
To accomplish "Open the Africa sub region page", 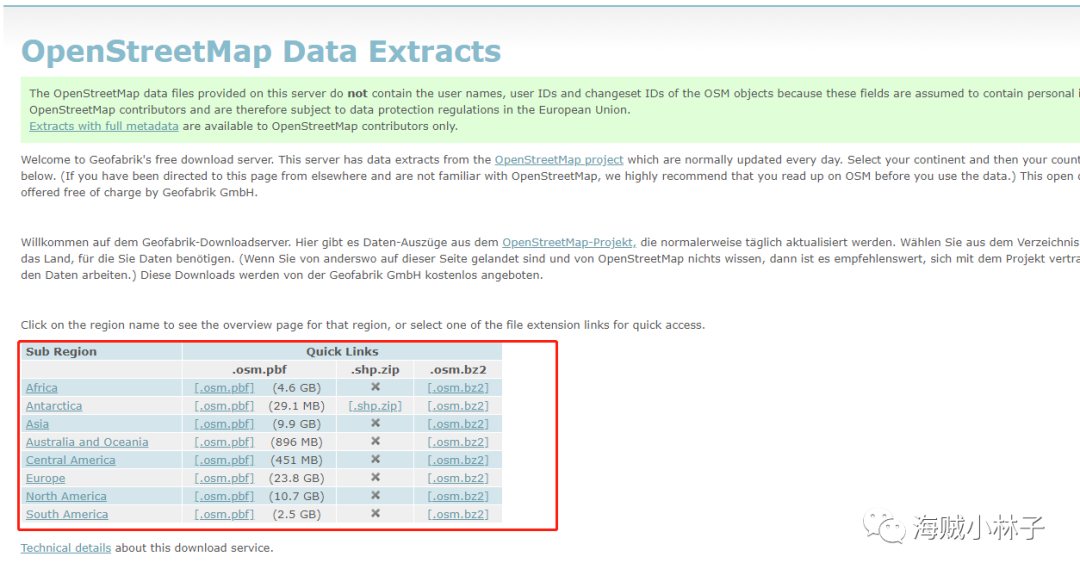I will pyautogui.click(x=41, y=388).
